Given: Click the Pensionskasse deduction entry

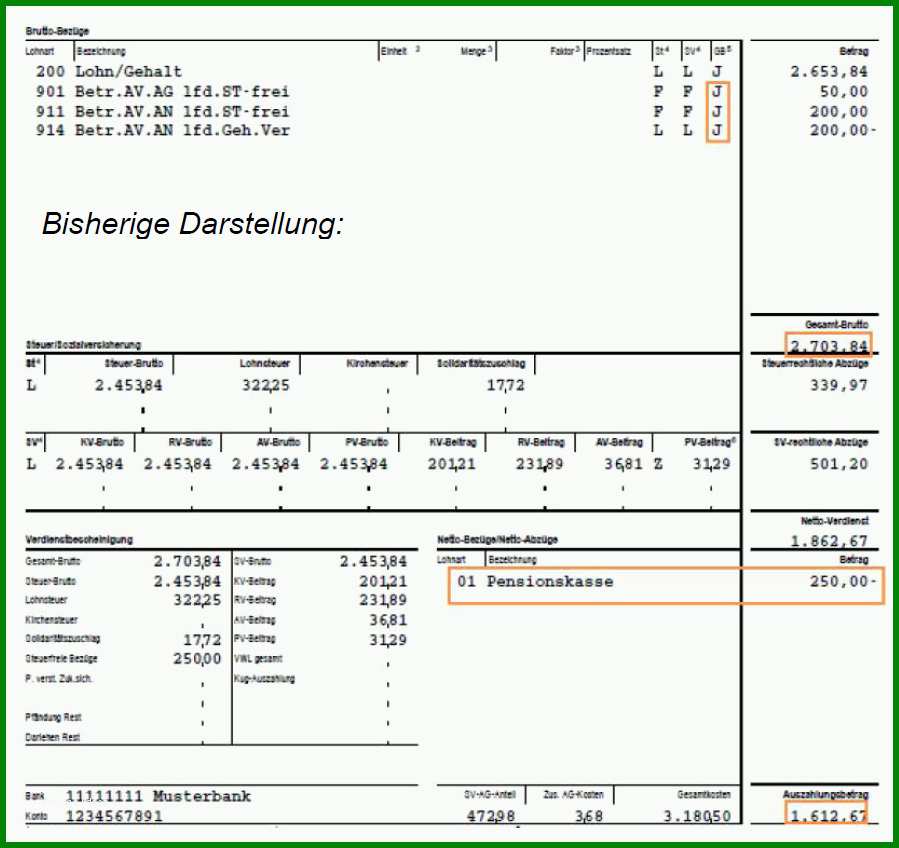Looking at the screenshot, I should [535, 581].
